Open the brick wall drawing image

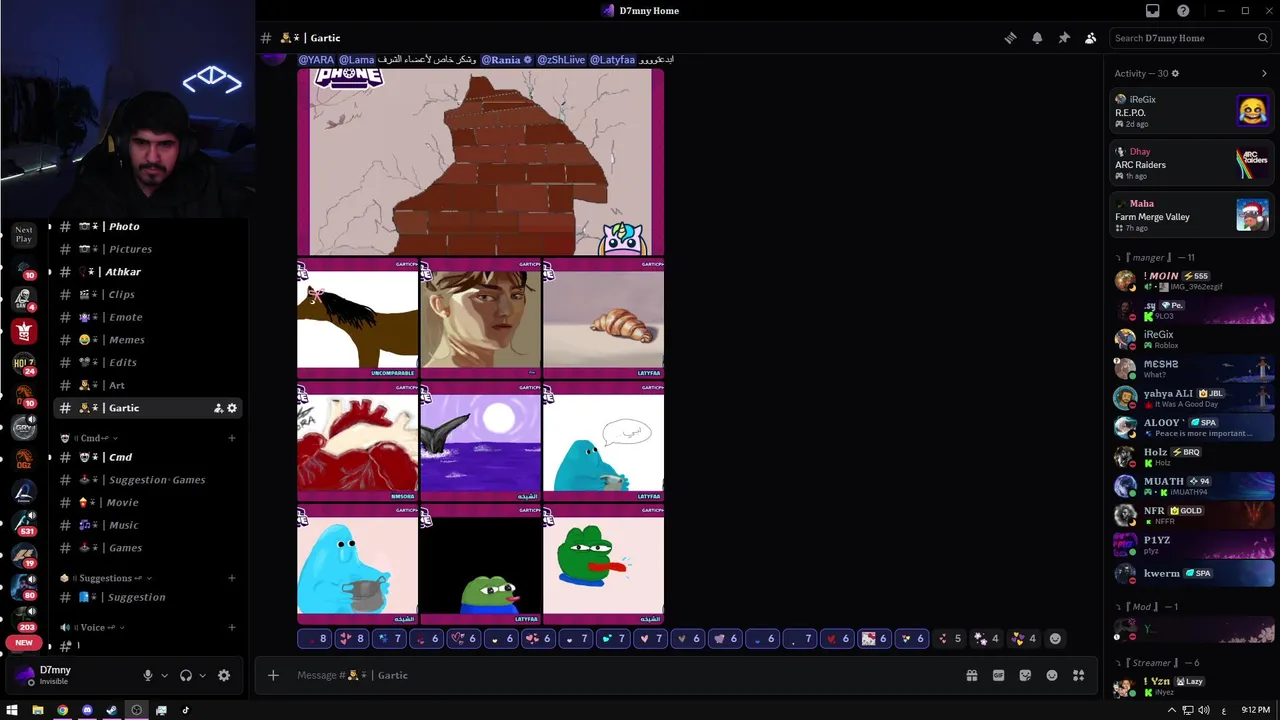click(x=480, y=162)
